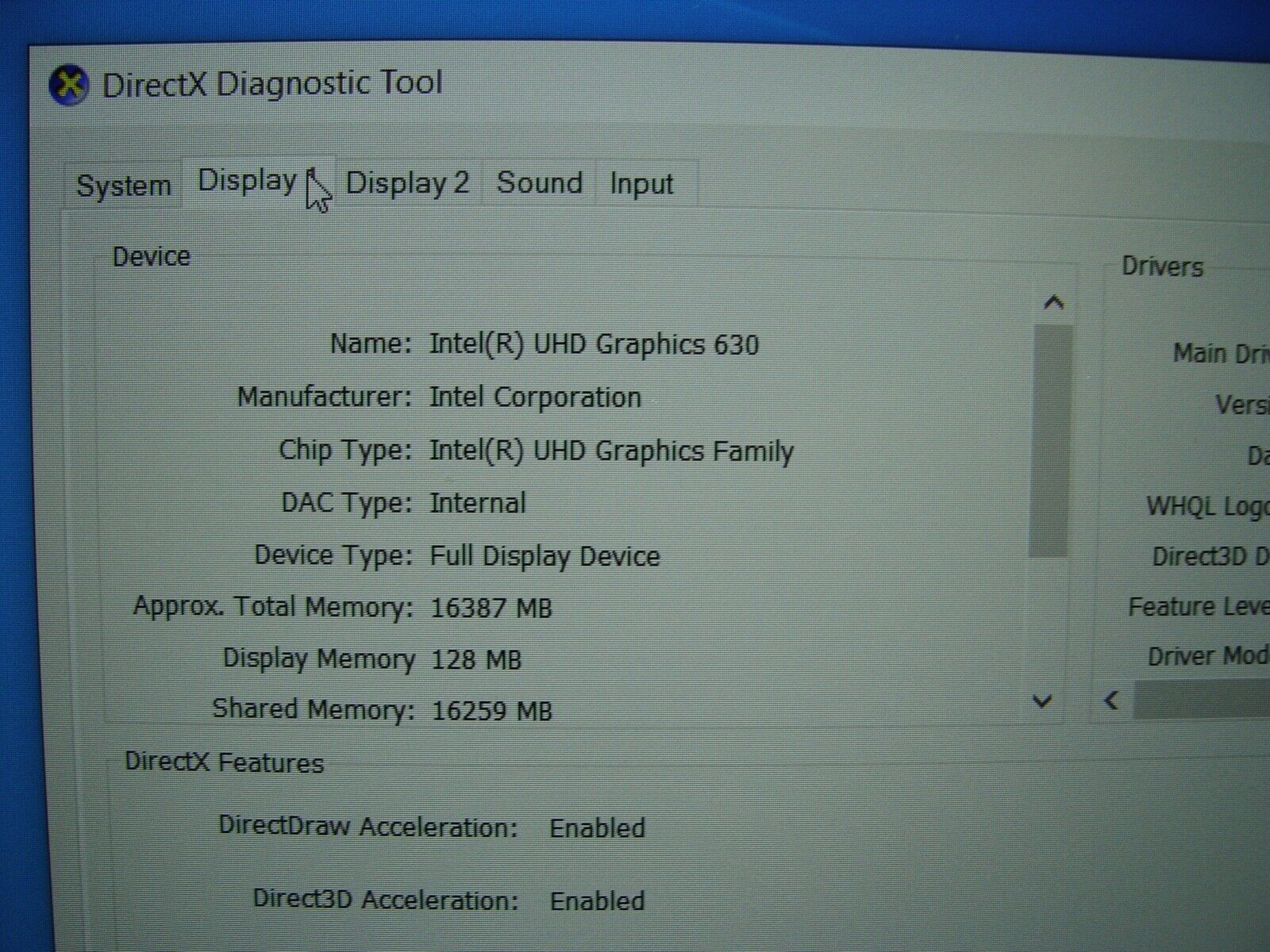
Task: Click the Device list scroll-up arrow
Action: (1053, 302)
